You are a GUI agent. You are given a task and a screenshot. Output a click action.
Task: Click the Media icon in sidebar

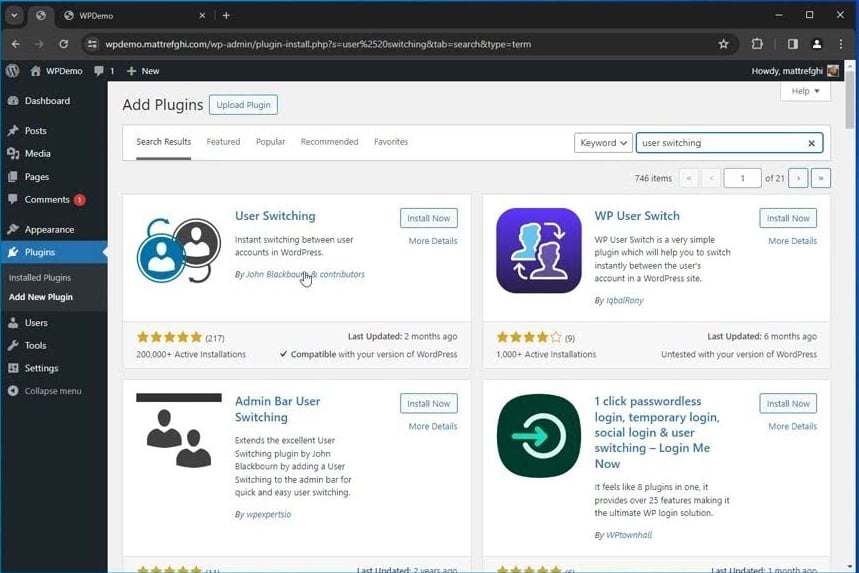tap(13, 153)
